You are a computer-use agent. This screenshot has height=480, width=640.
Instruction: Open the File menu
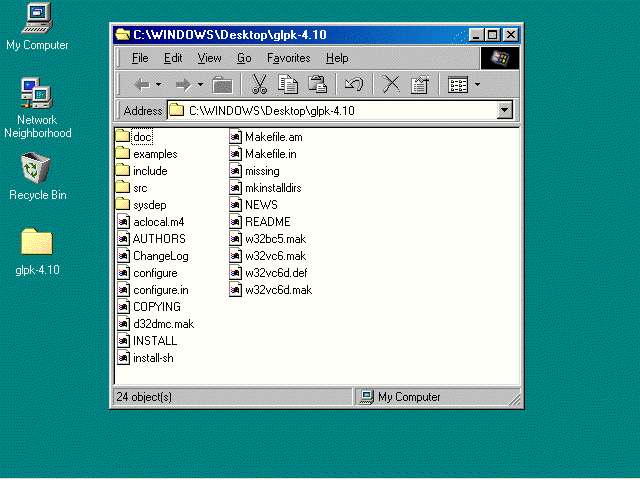click(140, 58)
